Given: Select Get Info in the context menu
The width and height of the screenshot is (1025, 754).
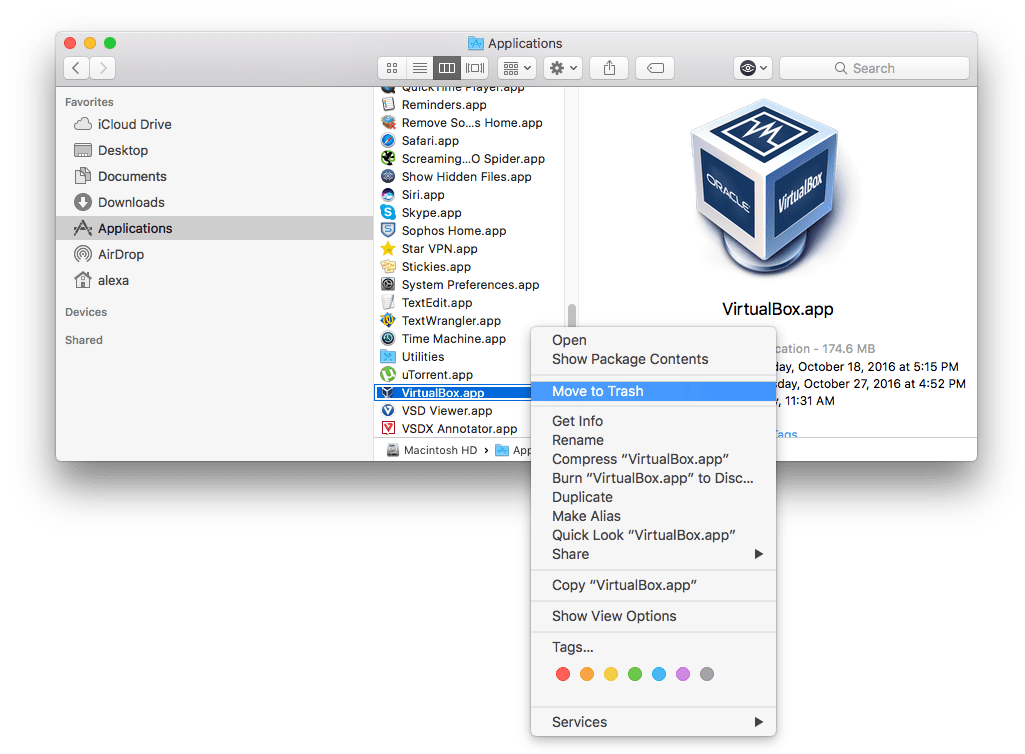Looking at the screenshot, I should pyautogui.click(x=577, y=421).
